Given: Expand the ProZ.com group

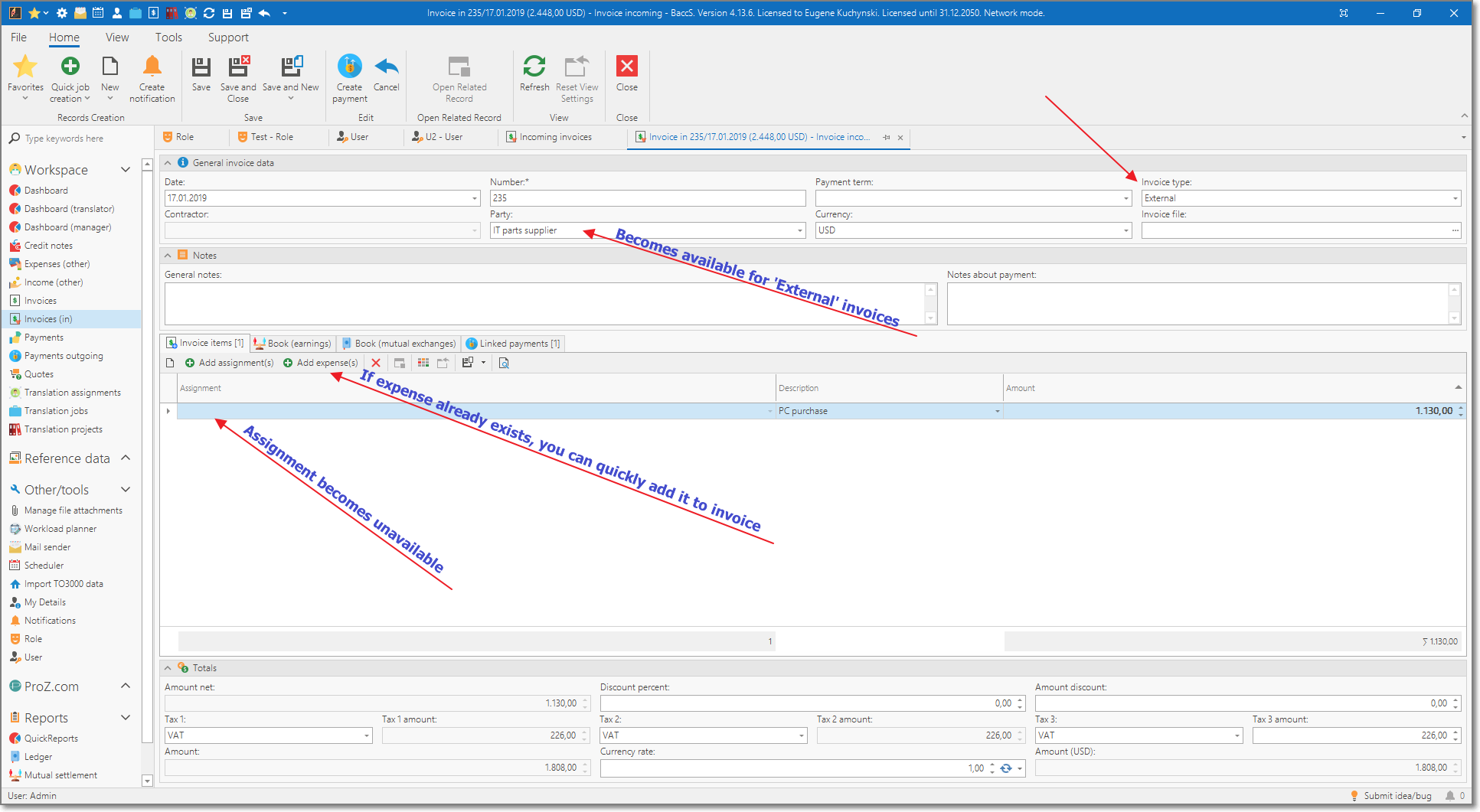Looking at the screenshot, I should click(126, 686).
